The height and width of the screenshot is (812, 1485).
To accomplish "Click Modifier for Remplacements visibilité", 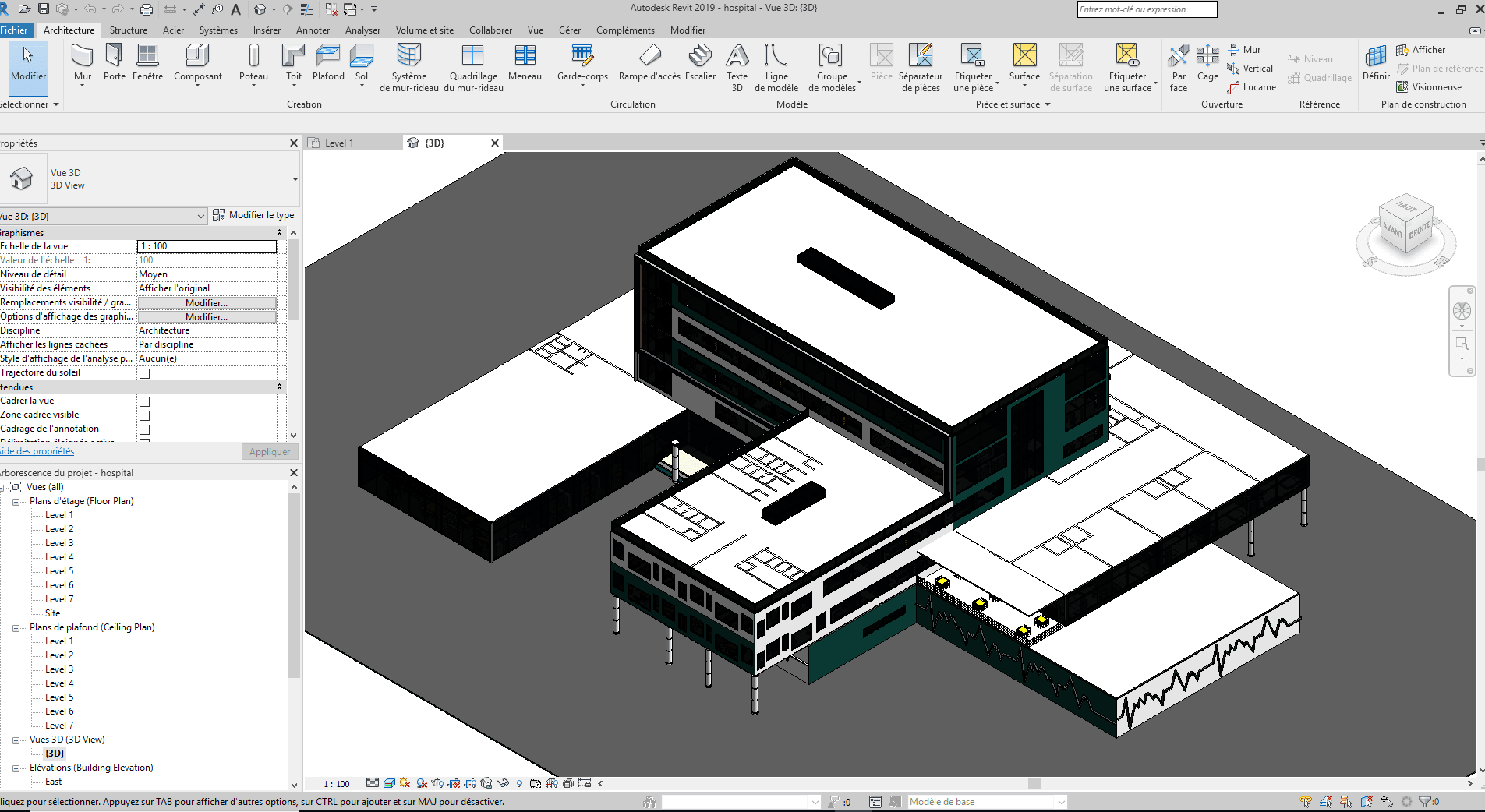I will pyautogui.click(x=207, y=303).
